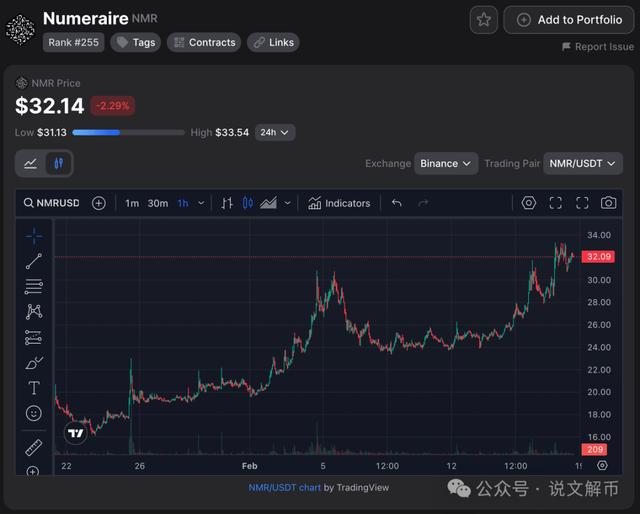Image resolution: width=640 pixels, height=514 pixels.
Task: Select the 30m interval
Action: click(158, 203)
